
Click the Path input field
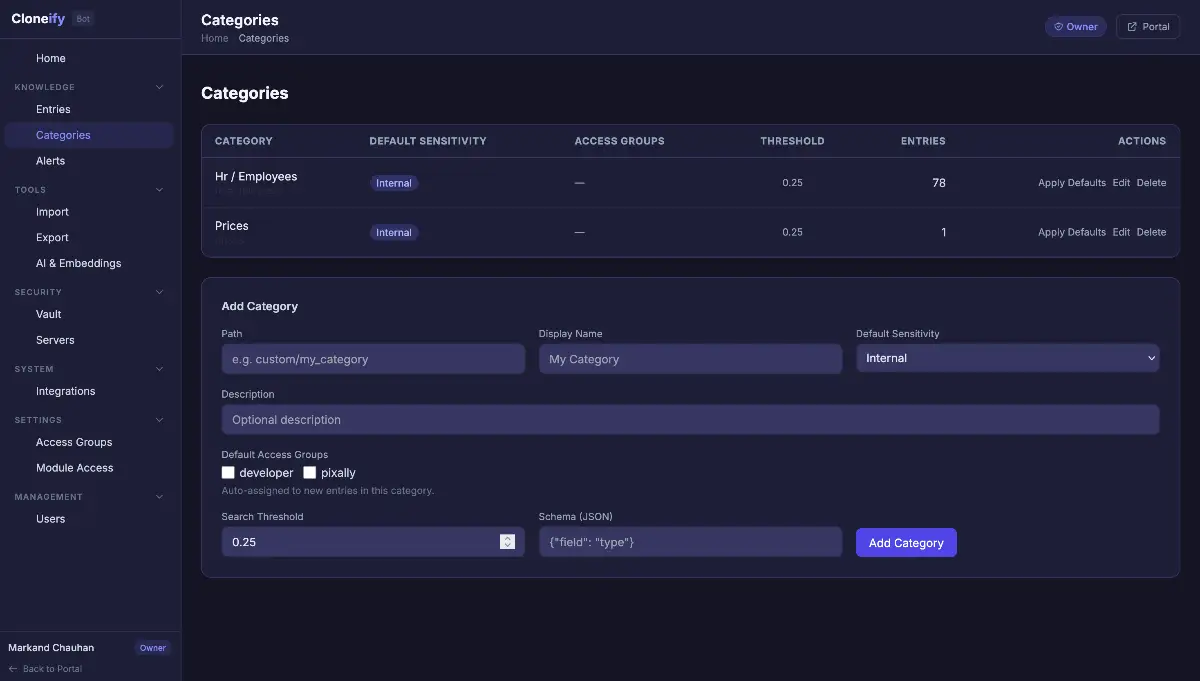(373, 359)
